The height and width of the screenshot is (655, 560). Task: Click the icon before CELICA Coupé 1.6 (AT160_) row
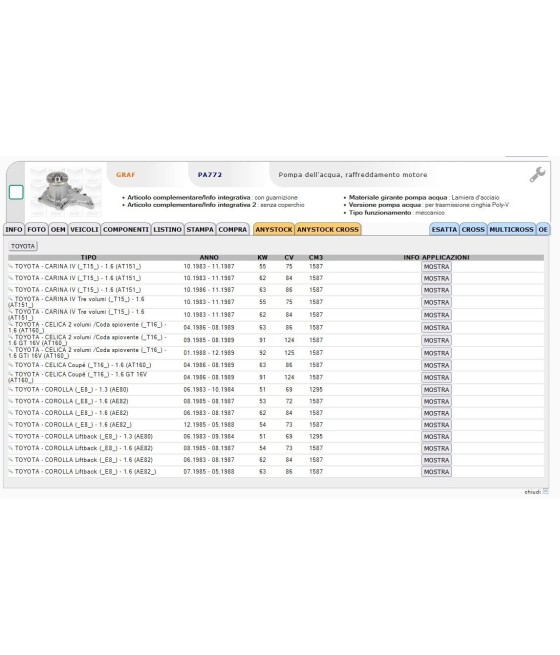coord(11,365)
